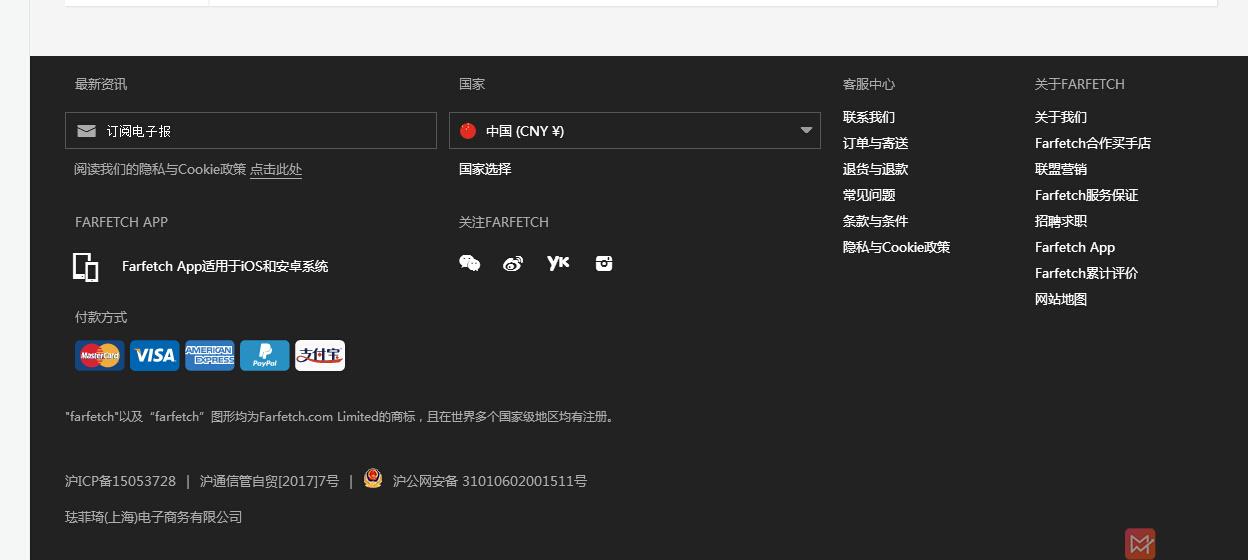
Task: Open Farfetch合作买手店 link
Action: click(1093, 143)
